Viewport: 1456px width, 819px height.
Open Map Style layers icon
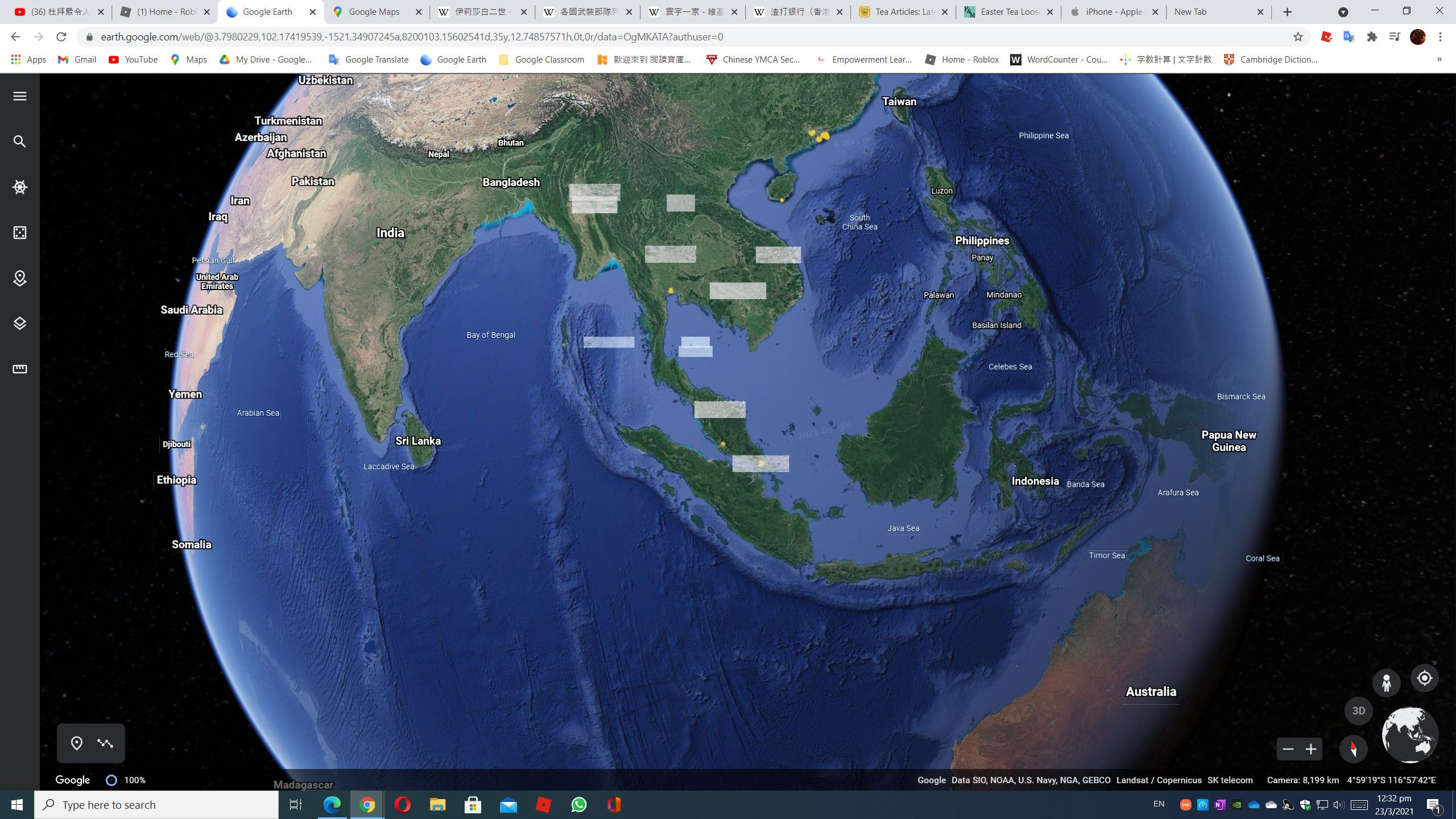coord(20,324)
